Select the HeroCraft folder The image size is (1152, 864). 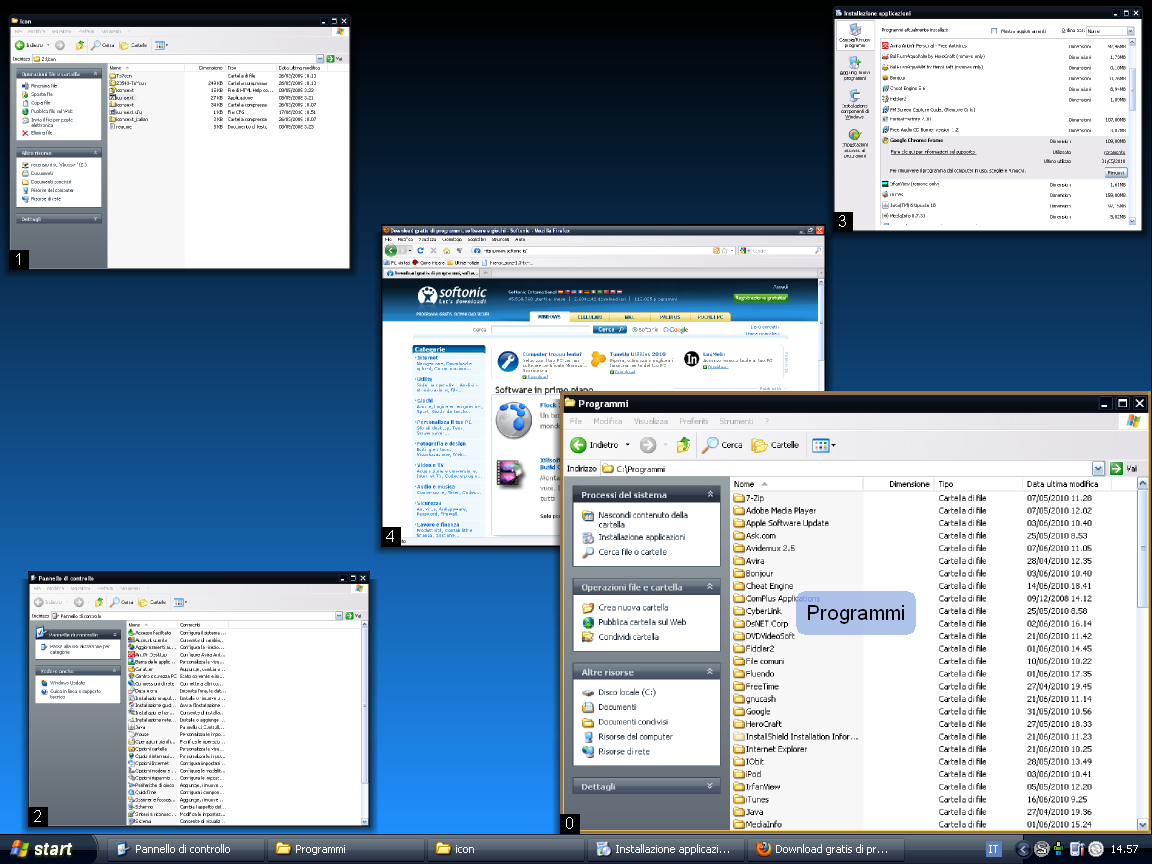pyautogui.click(x=757, y=724)
